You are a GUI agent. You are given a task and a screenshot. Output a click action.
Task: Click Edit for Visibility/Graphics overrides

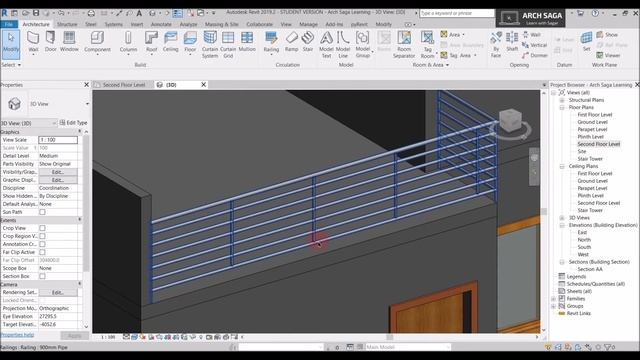click(x=58, y=172)
